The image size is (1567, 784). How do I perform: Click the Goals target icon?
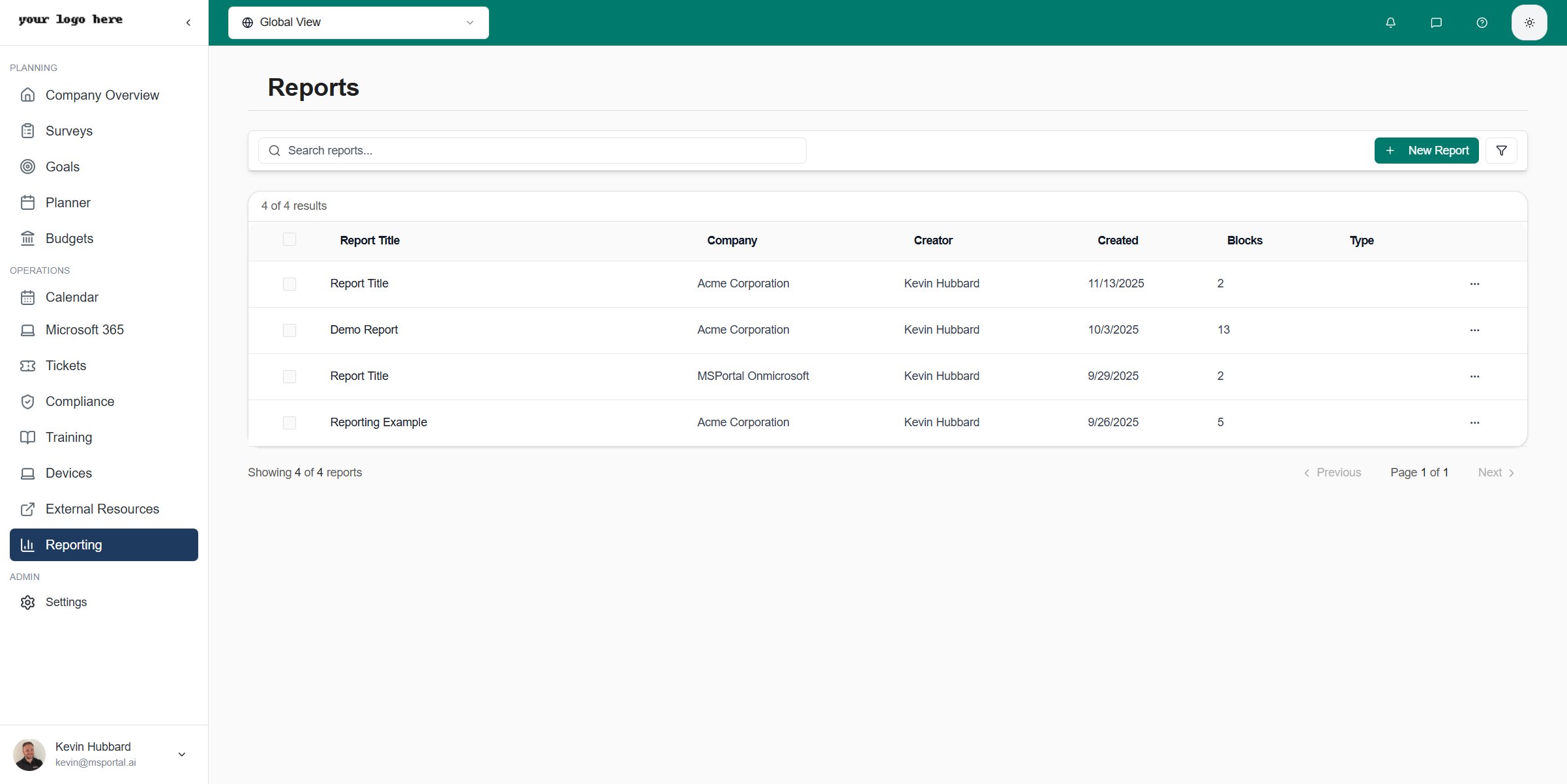click(x=27, y=167)
